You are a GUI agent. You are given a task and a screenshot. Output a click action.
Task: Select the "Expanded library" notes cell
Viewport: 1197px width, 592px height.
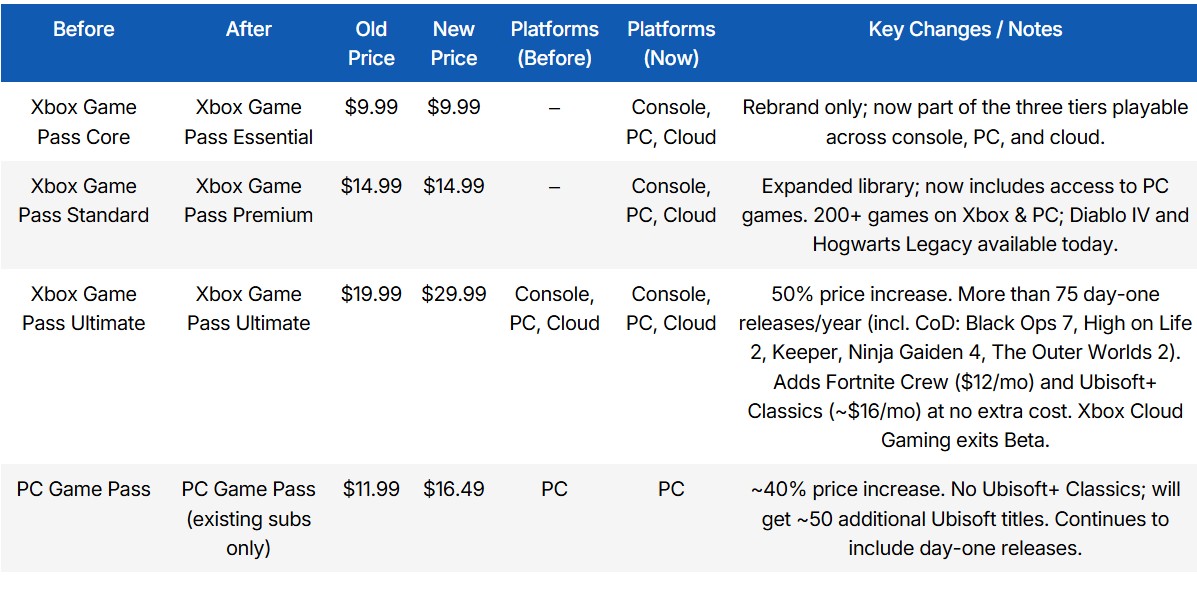[965, 214]
